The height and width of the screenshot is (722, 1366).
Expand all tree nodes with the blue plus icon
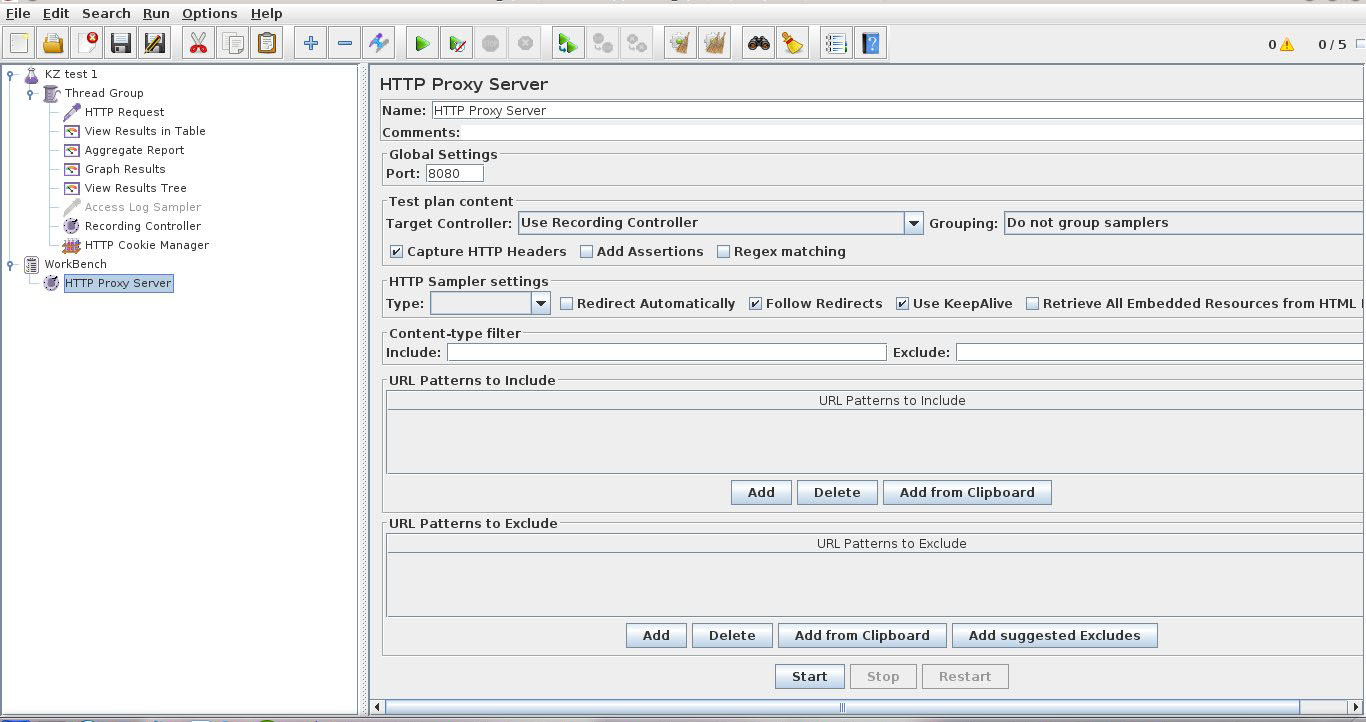[x=310, y=43]
